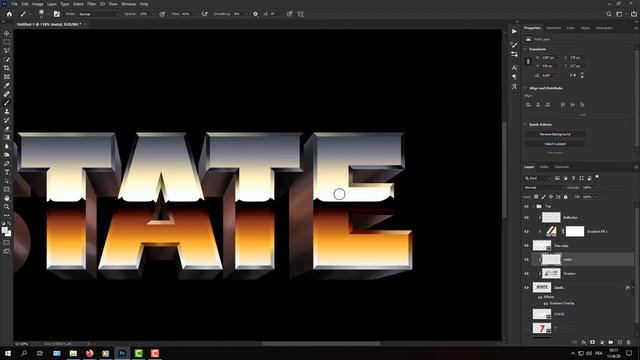Screen dimensions: 640x360
Task: Hide the Shadow layer
Action: pyautogui.click(x=527, y=273)
